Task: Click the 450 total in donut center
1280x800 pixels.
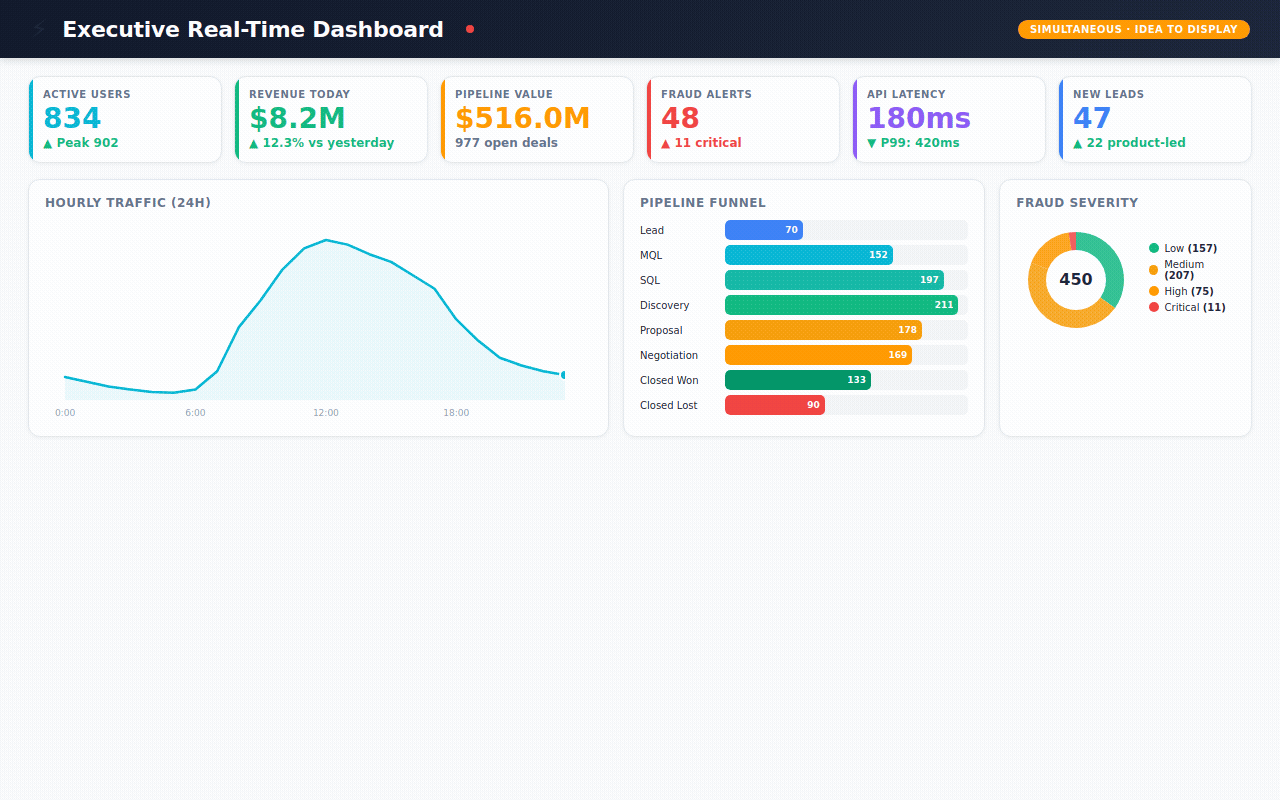Action: tap(1075, 279)
